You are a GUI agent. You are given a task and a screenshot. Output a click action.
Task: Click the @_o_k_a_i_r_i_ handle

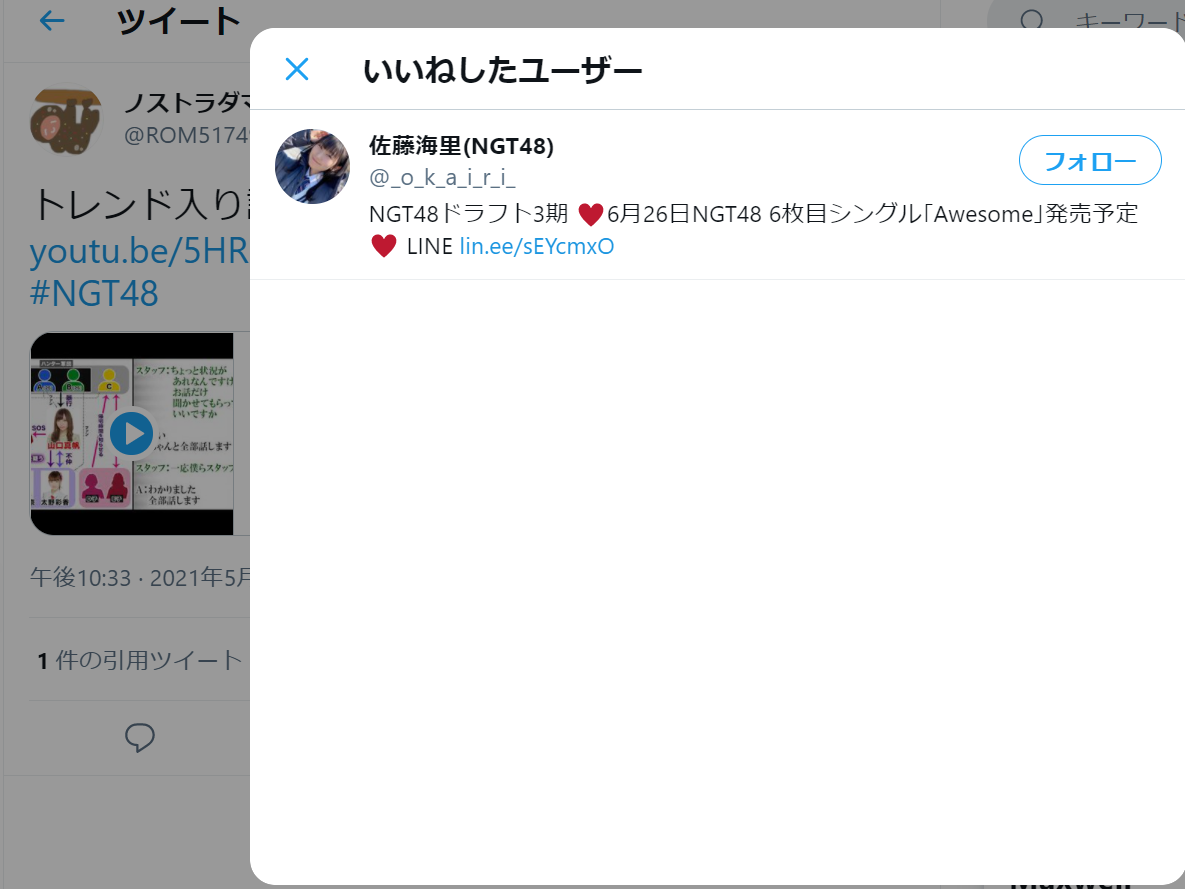[442, 178]
